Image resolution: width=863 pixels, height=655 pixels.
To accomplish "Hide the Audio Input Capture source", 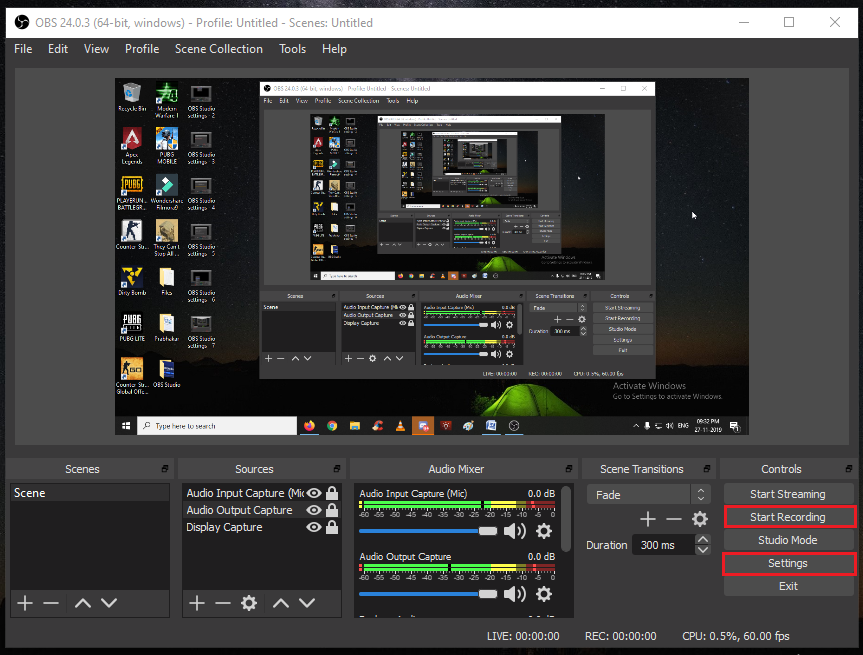I will [x=314, y=493].
